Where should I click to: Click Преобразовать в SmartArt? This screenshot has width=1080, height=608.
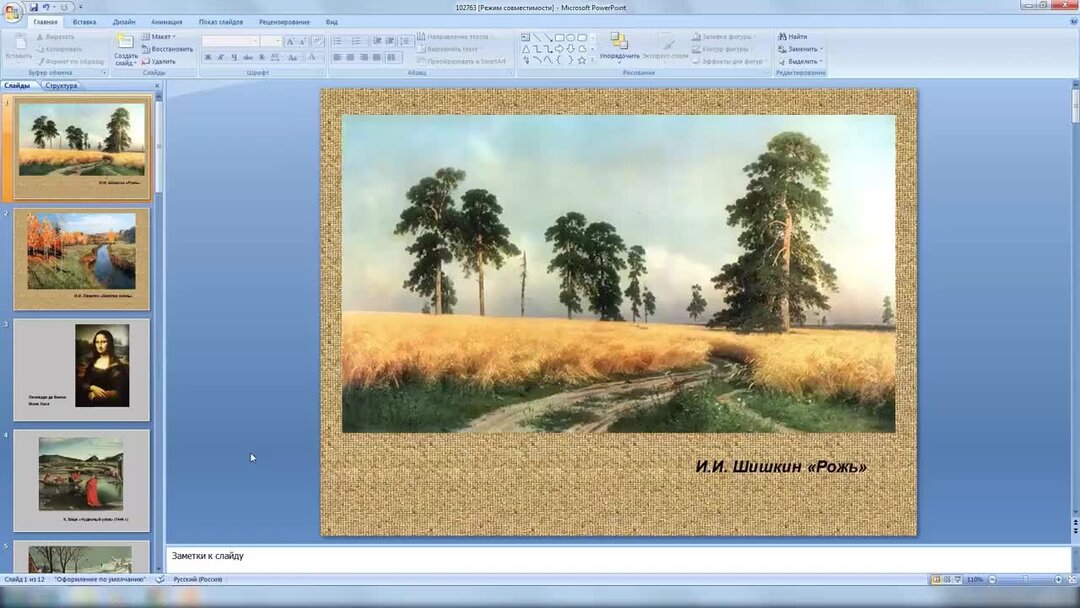point(461,61)
